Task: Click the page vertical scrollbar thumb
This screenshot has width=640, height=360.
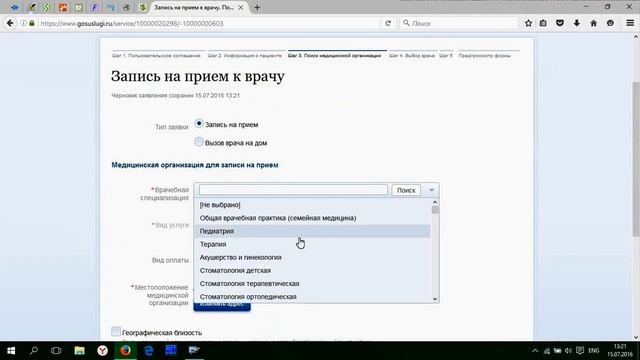Action: coord(636,158)
